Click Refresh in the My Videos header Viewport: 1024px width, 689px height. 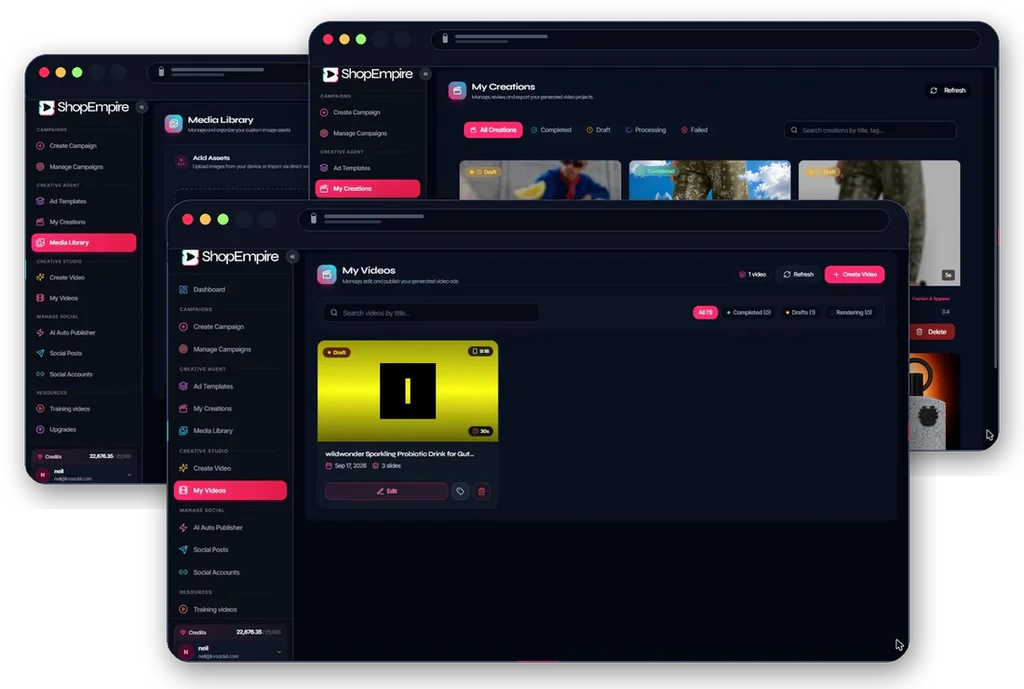coord(798,274)
